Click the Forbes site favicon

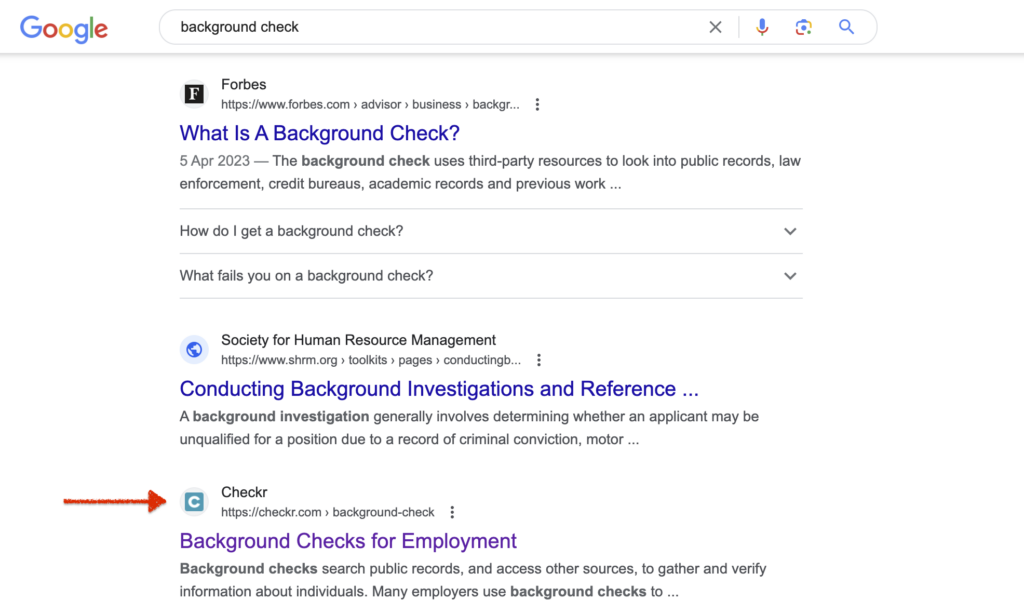pyautogui.click(x=193, y=93)
